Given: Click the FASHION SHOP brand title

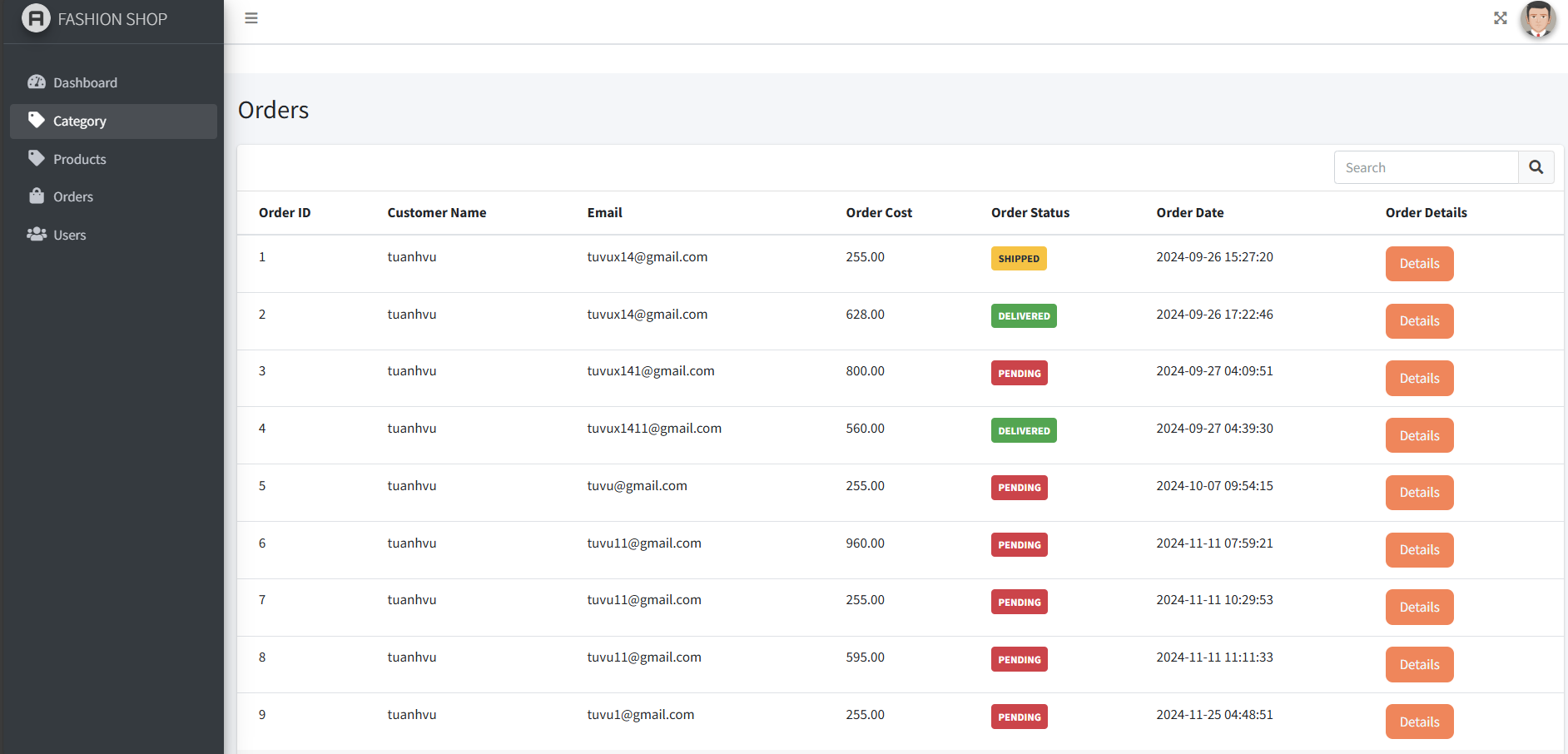Looking at the screenshot, I should 112,19.
